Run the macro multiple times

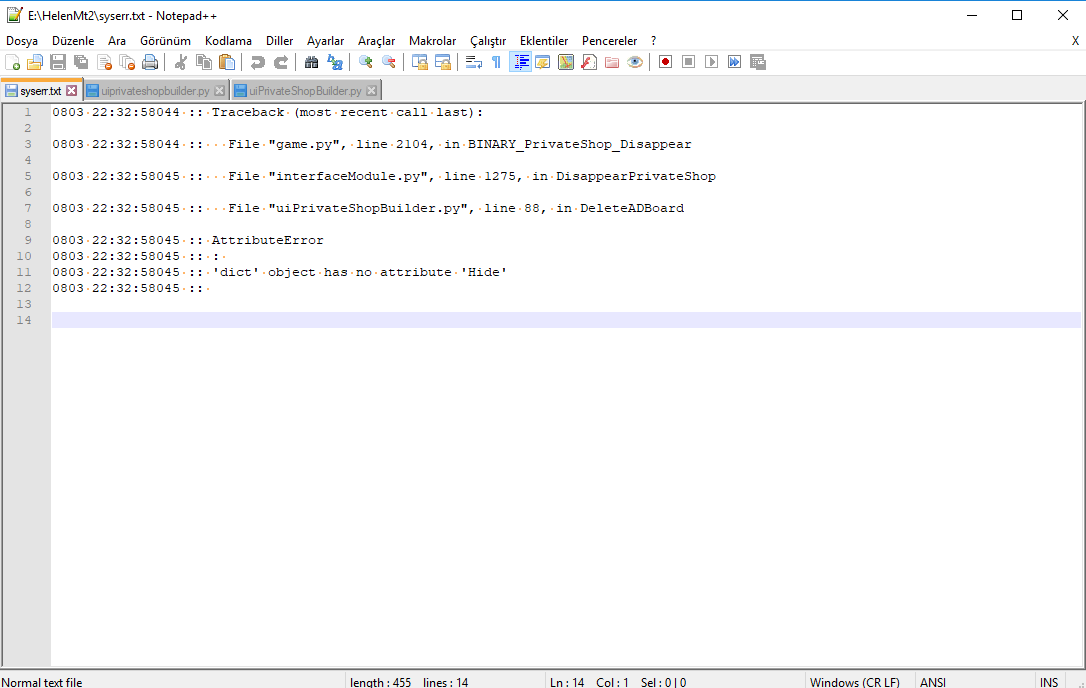(x=735, y=62)
